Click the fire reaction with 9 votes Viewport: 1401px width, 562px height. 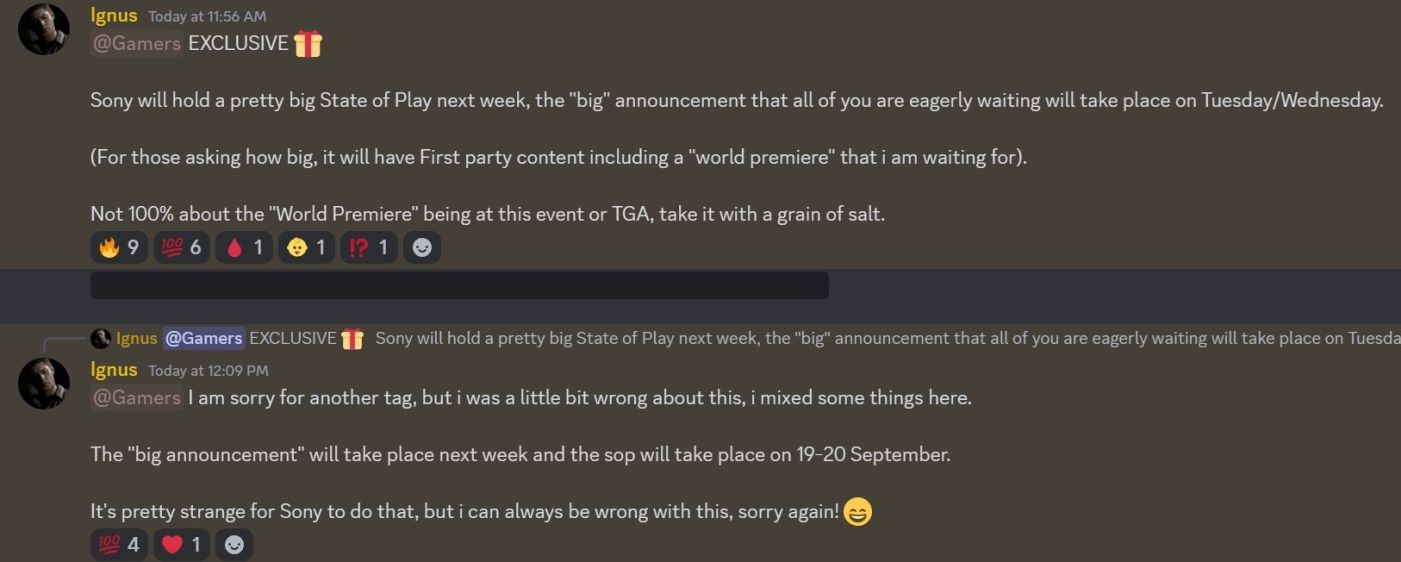point(119,248)
